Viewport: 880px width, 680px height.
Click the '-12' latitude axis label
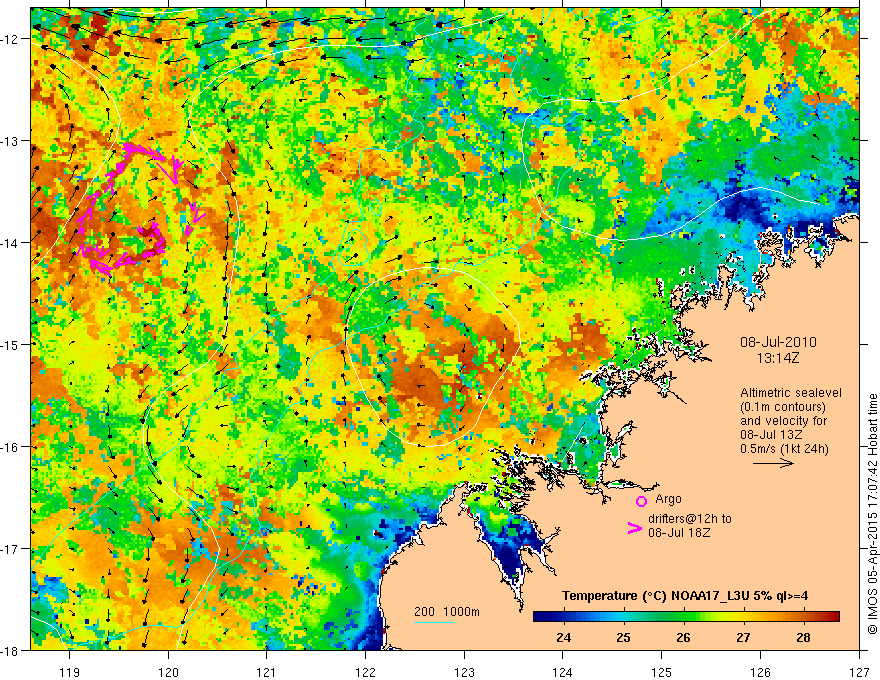[11, 39]
